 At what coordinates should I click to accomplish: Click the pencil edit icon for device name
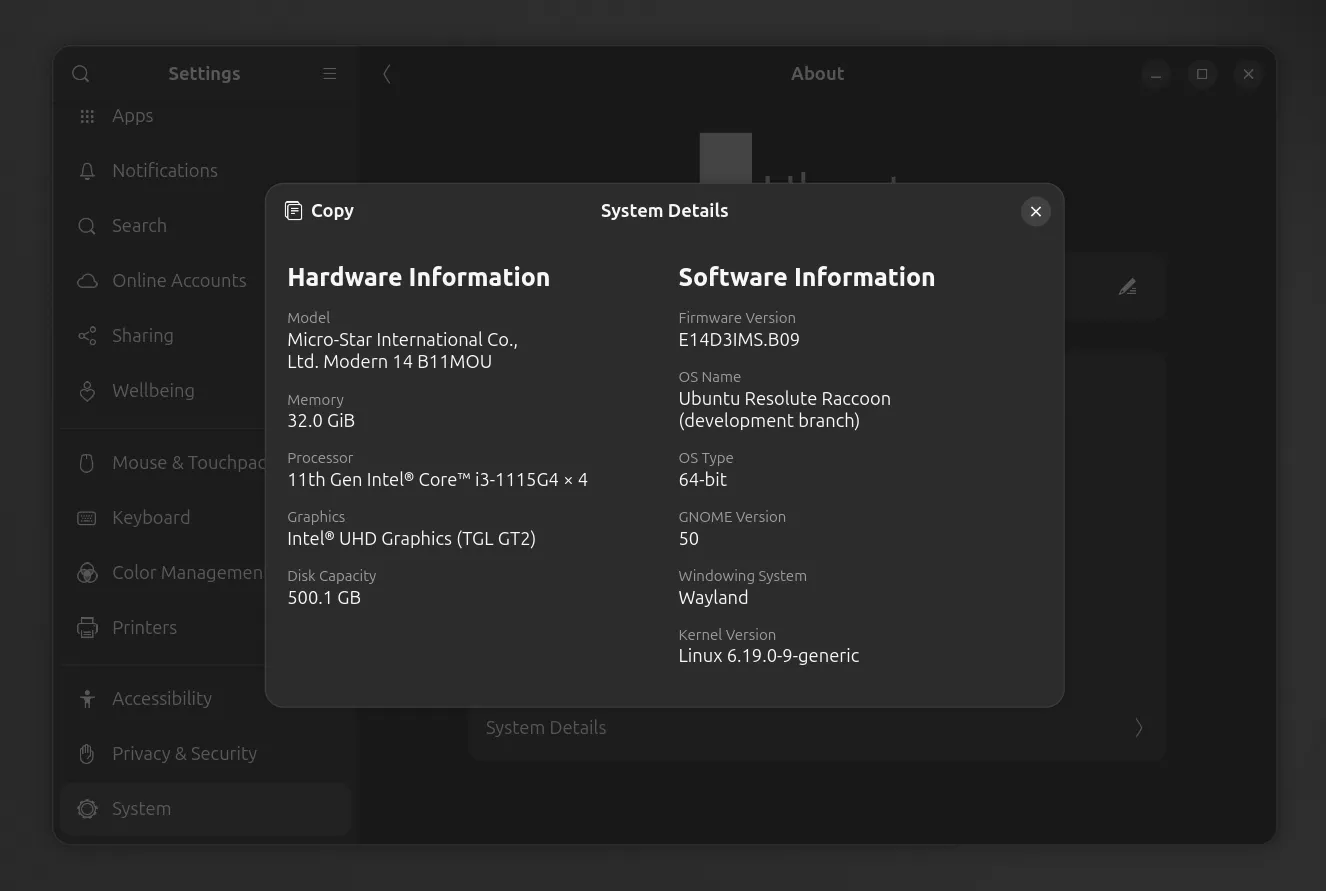click(1127, 287)
